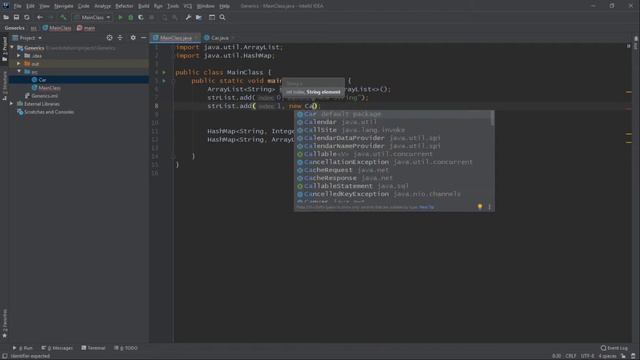The height and width of the screenshot is (360, 640).
Task: Choose CancelledKeyException completion suggestion
Action: point(393,194)
